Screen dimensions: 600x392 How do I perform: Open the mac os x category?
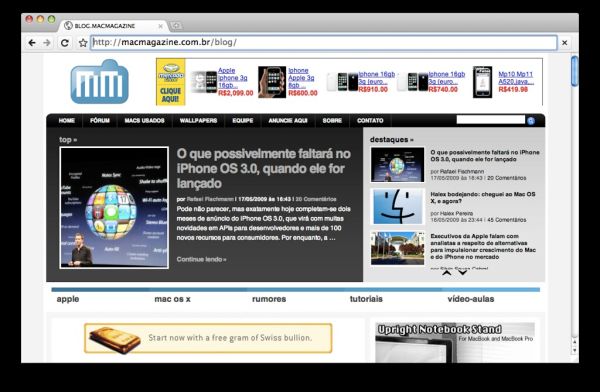coord(172,299)
